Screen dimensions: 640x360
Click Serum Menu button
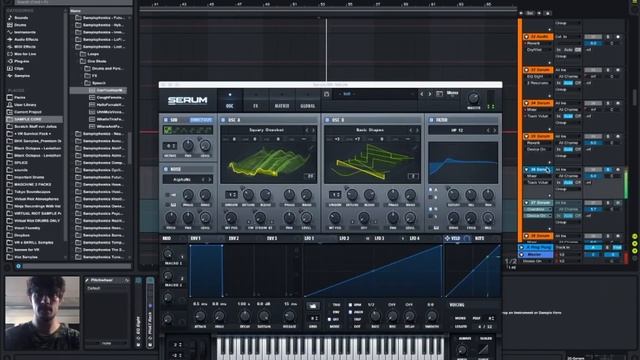[x=452, y=93]
